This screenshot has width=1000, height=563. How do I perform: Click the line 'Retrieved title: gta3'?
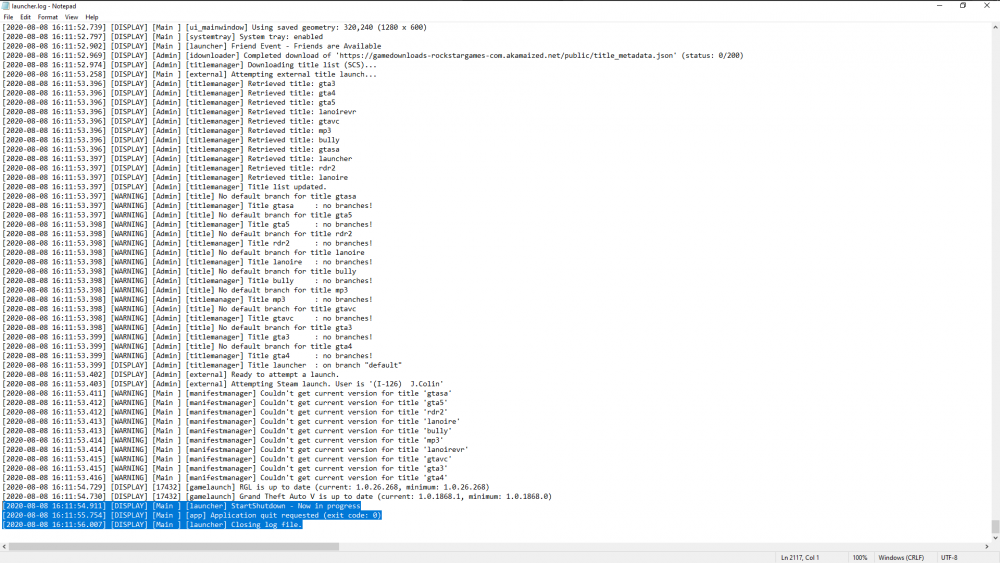169,84
